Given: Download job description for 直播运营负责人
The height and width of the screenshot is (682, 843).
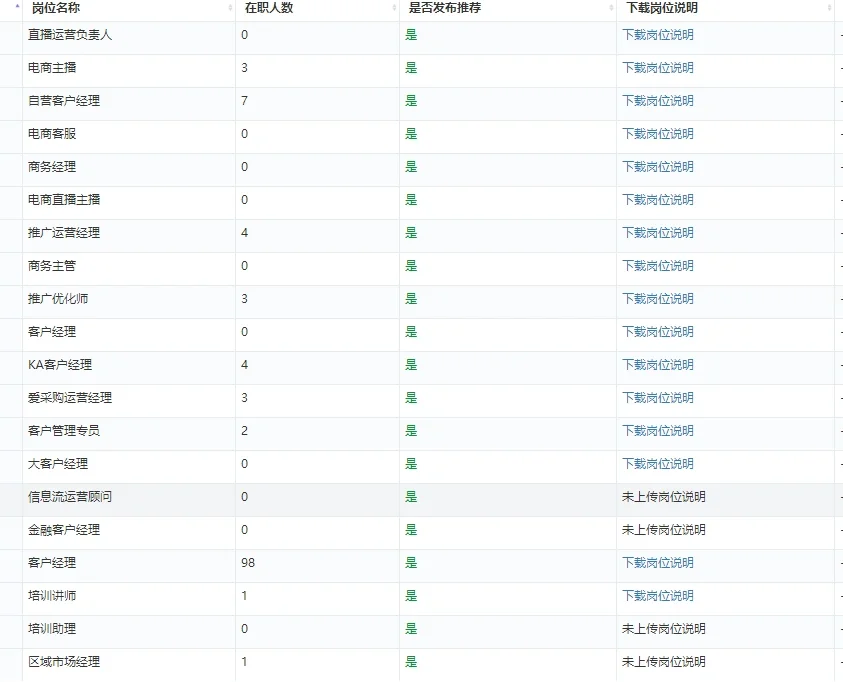Looking at the screenshot, I should [657, 35].
